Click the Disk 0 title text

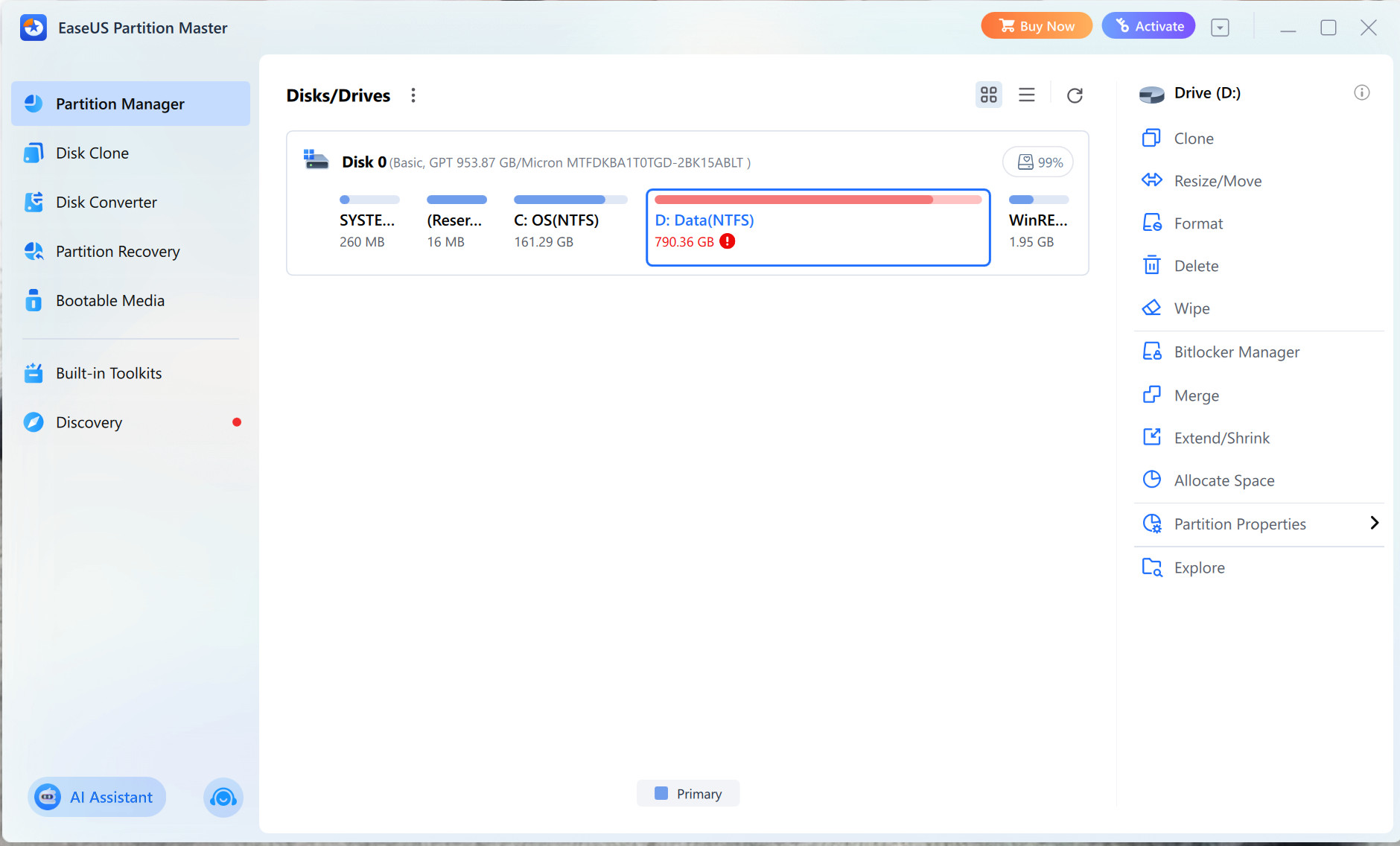[364, 162]
